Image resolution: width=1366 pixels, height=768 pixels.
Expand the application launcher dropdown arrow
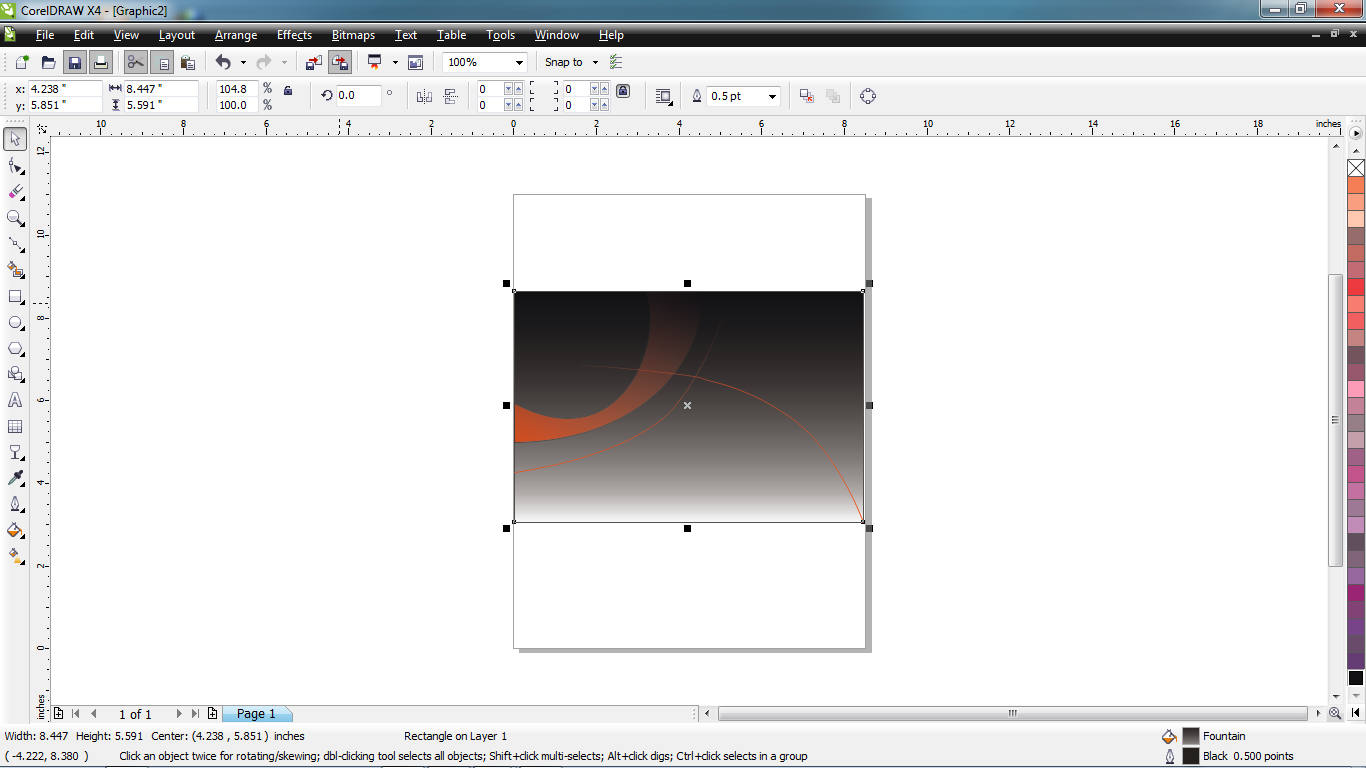coord(395,62)
